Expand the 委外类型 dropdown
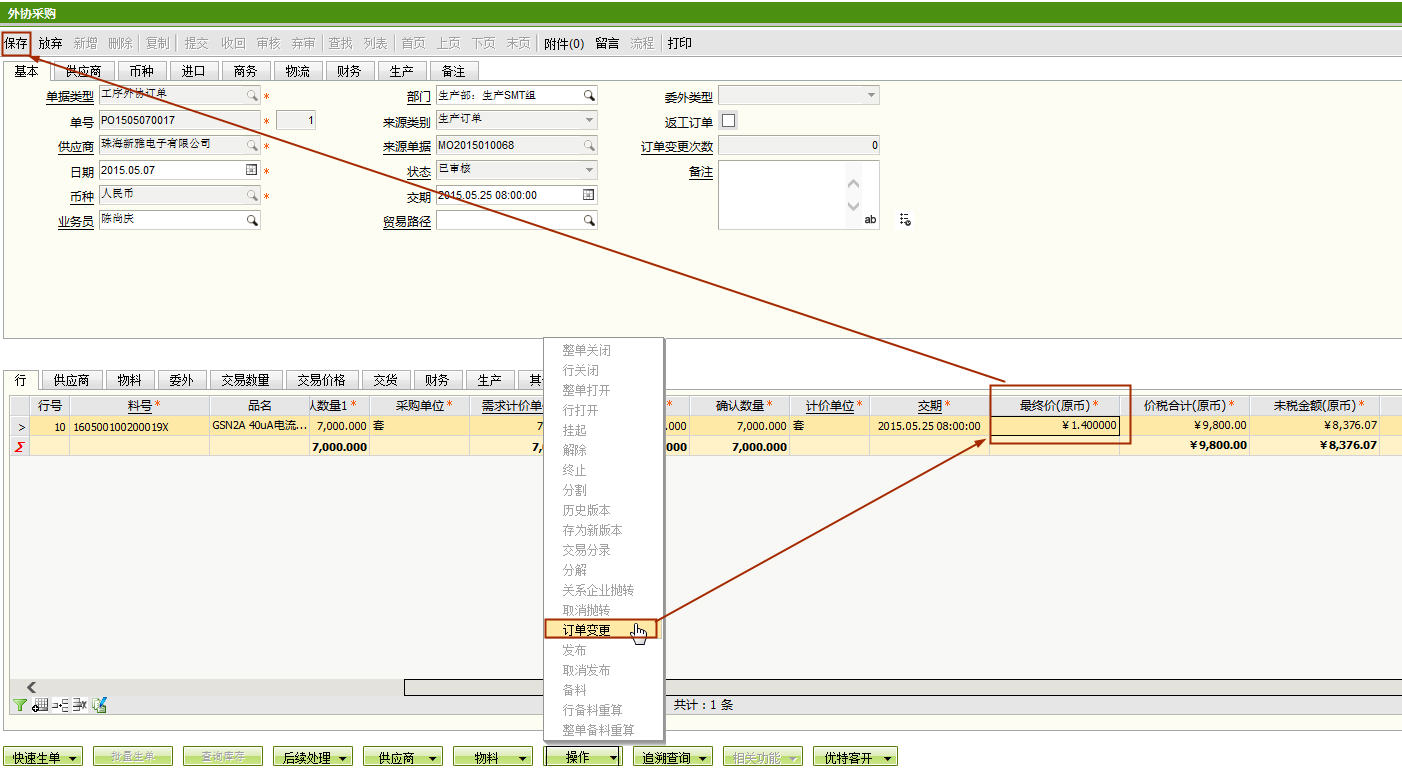 coord(870,95)
